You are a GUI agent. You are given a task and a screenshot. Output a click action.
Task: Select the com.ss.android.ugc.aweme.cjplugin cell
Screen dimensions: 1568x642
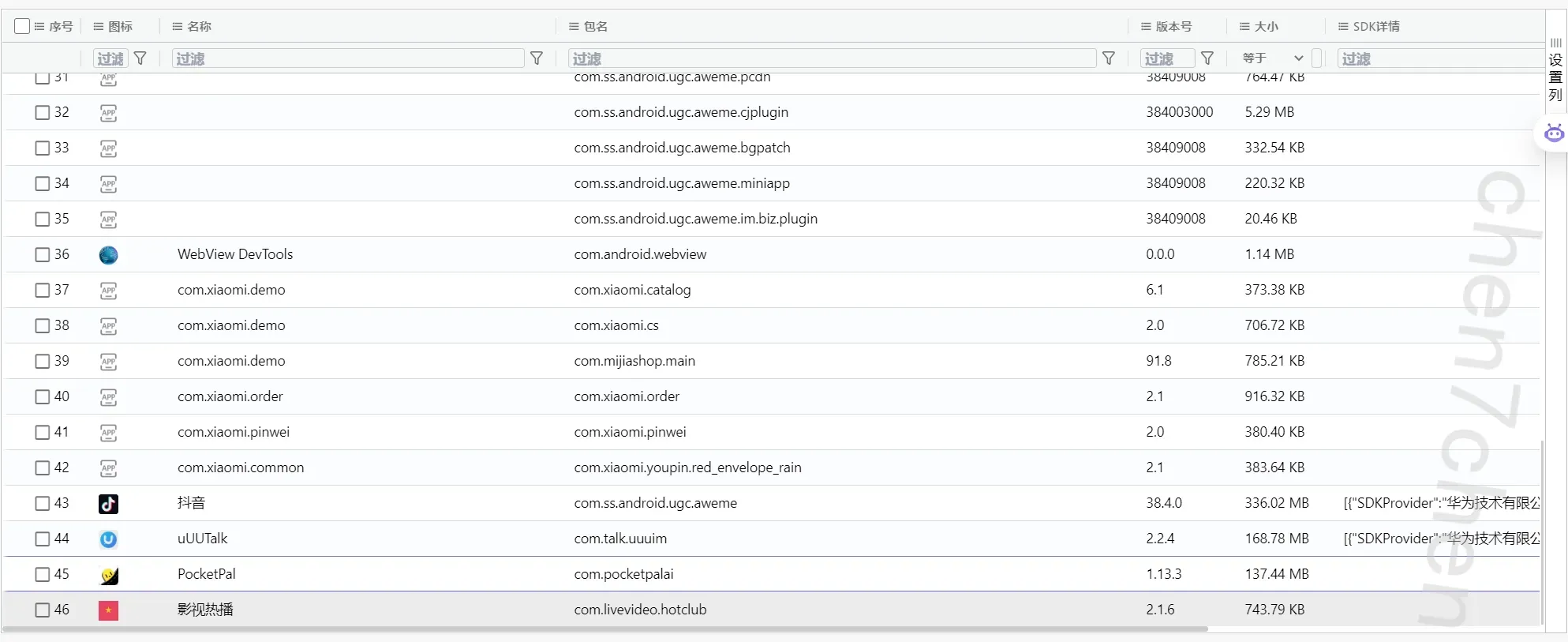pyautogui.click(x=681, y=112)
